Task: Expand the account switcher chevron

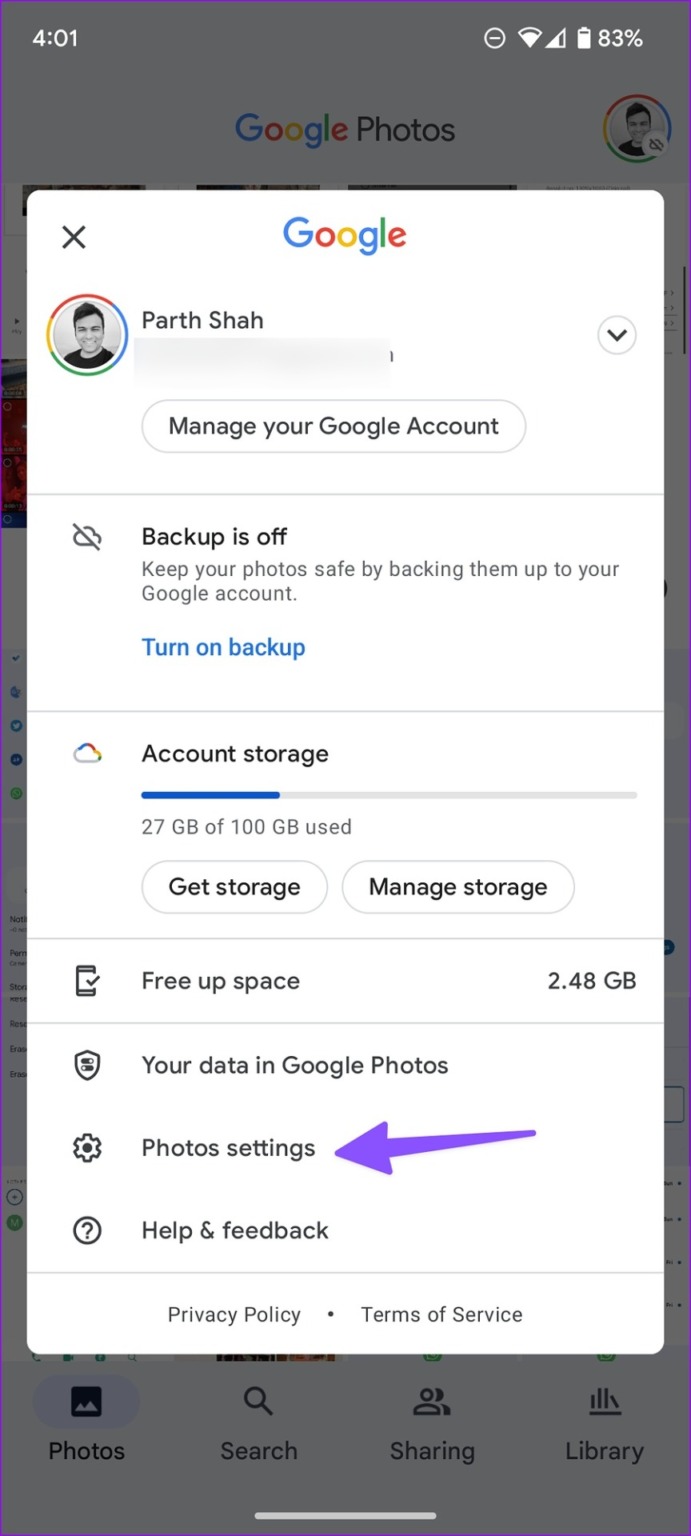Action: tap(617, 335)
